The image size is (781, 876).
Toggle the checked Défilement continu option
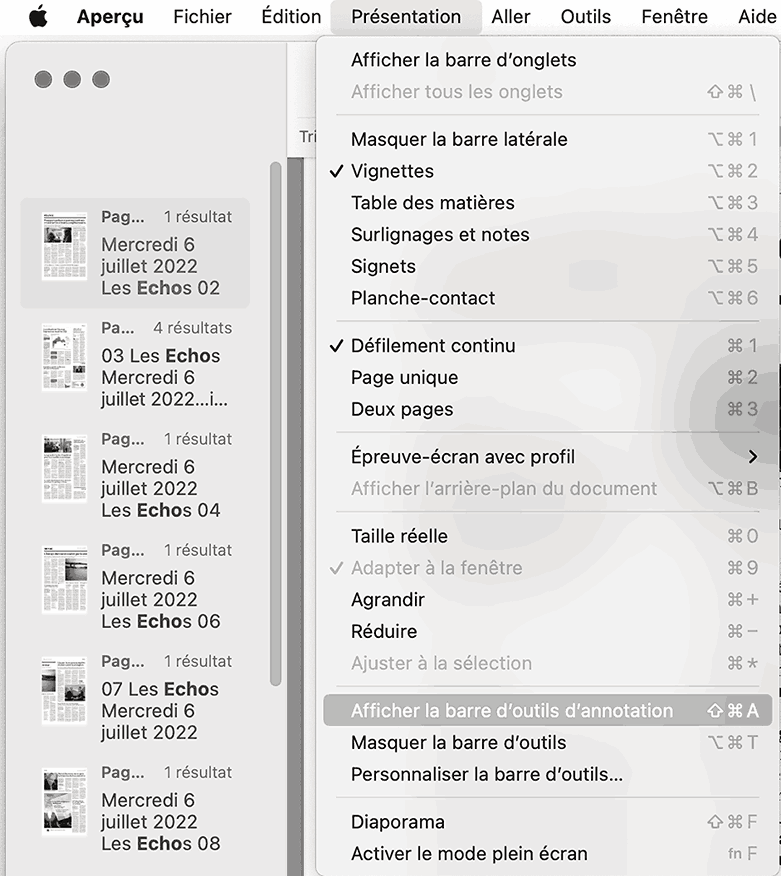547,346
